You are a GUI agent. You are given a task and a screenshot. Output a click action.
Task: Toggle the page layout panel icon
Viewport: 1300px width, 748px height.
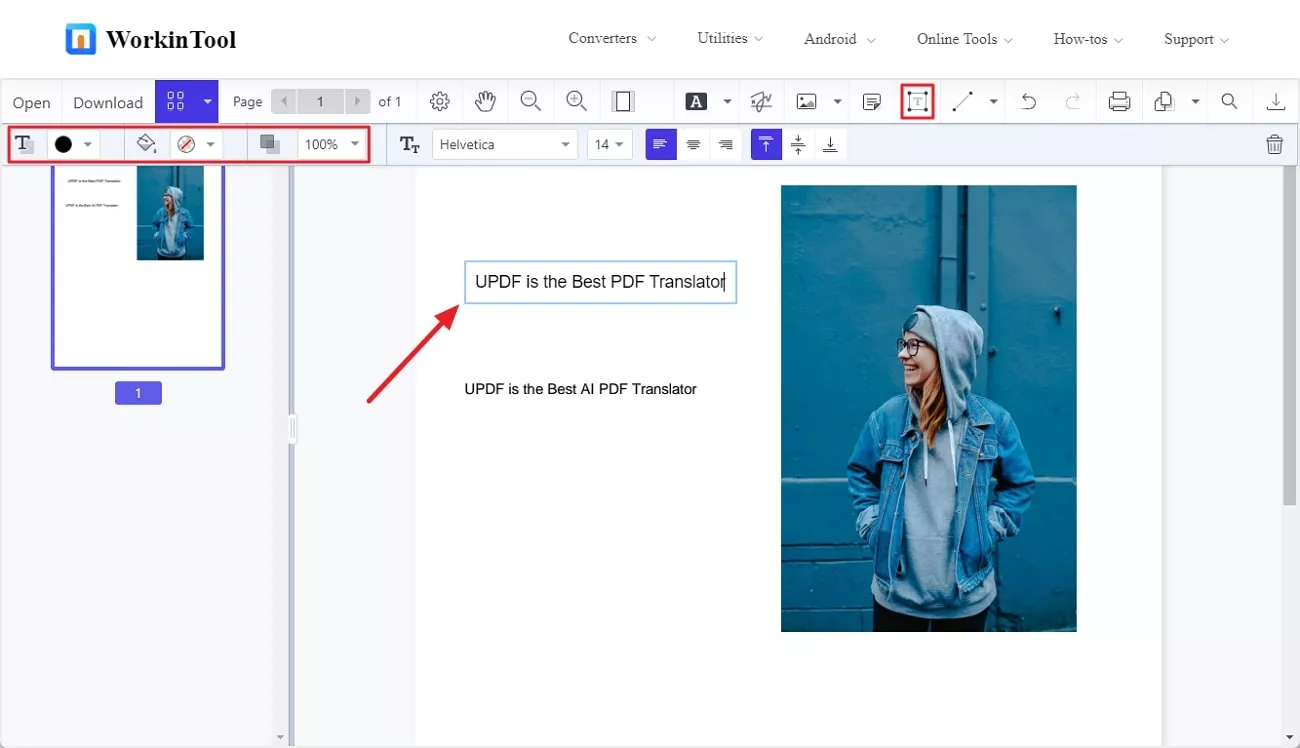pyautogui.click(x=623, y=101)
